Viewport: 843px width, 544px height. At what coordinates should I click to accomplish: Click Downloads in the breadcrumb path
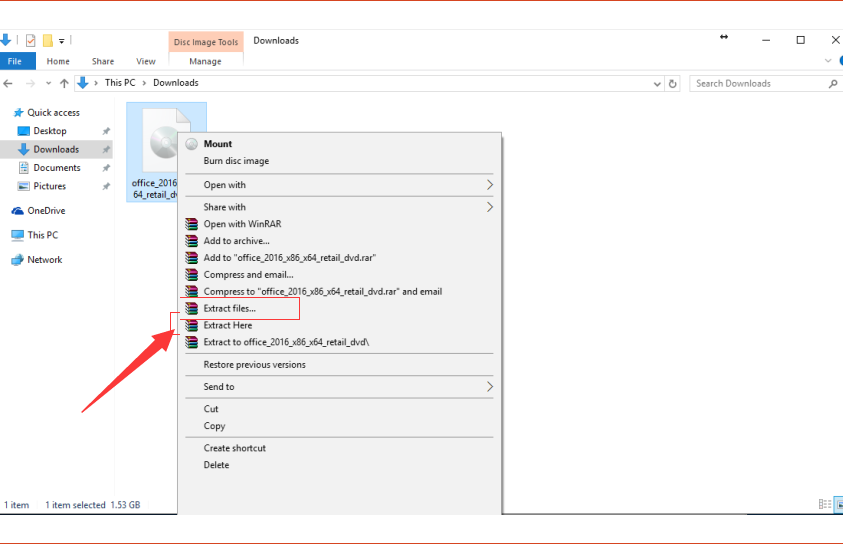[175, 83]
